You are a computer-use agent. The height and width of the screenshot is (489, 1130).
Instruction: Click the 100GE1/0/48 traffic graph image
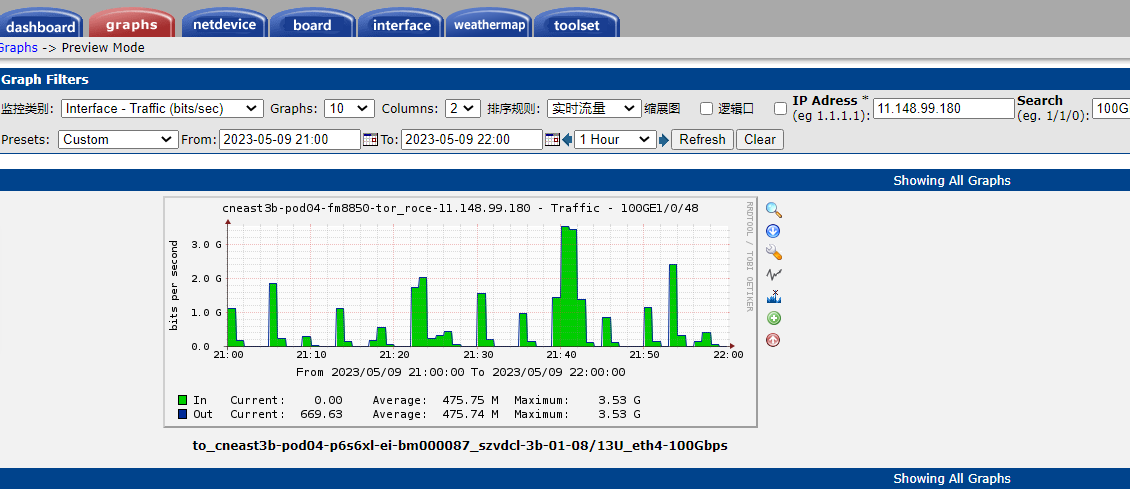tap(461, 312)
